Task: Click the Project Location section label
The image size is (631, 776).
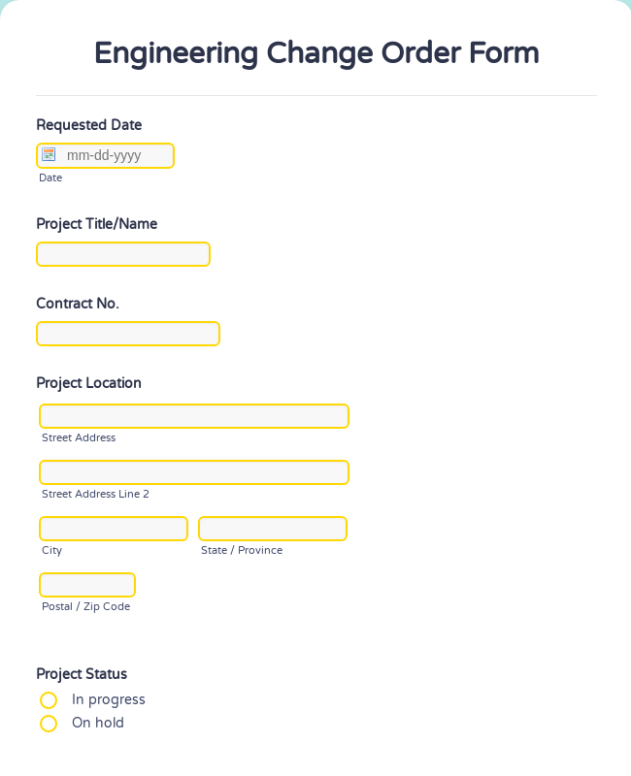Action: [x=89, y=383]
